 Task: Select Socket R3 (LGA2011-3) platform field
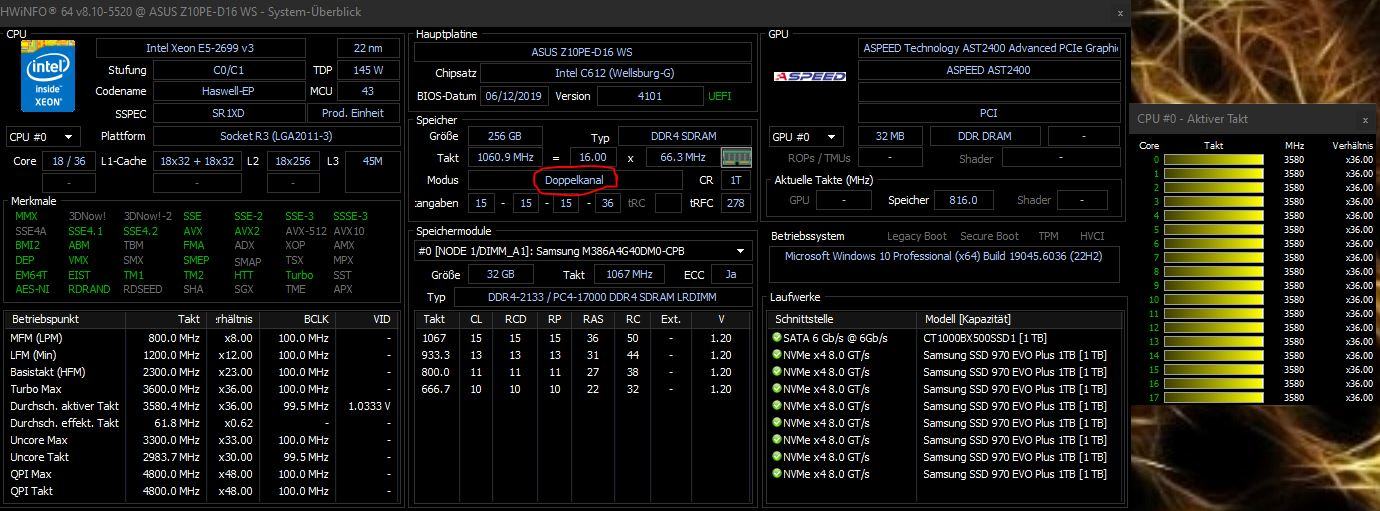[276, 136]
